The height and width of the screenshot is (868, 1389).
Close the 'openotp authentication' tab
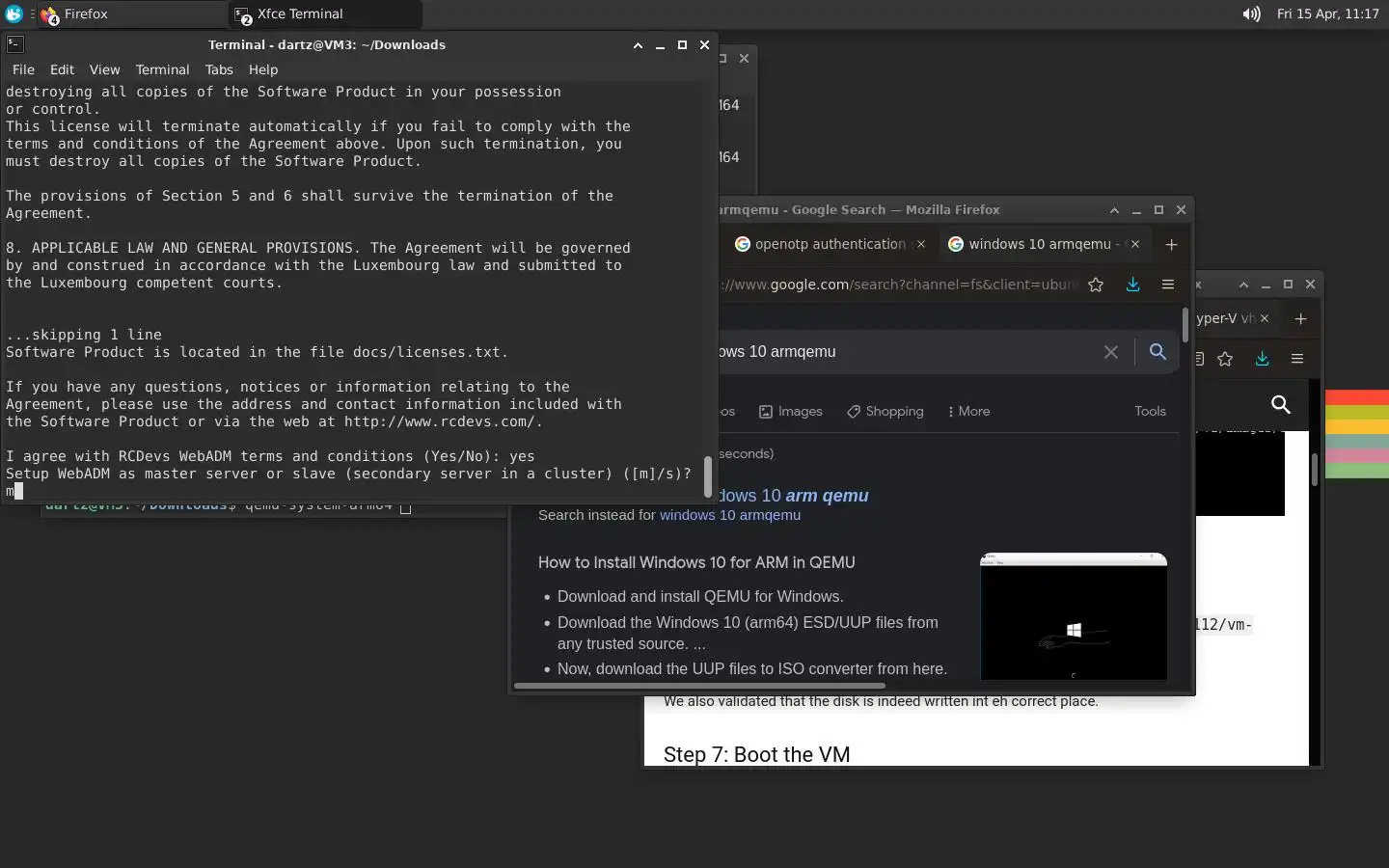tap(921, 244)
